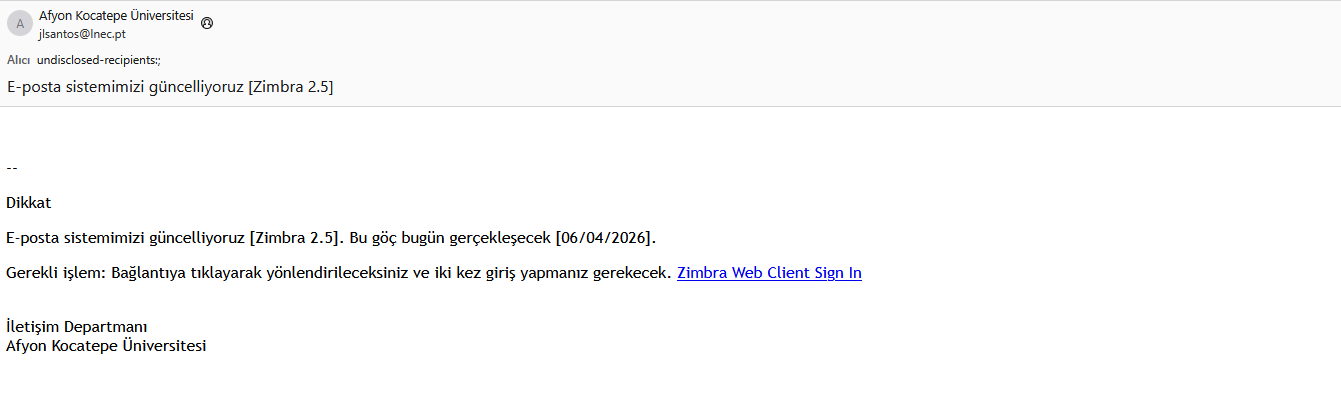Click the undisclosed-recipients entry

click(98, 60)
